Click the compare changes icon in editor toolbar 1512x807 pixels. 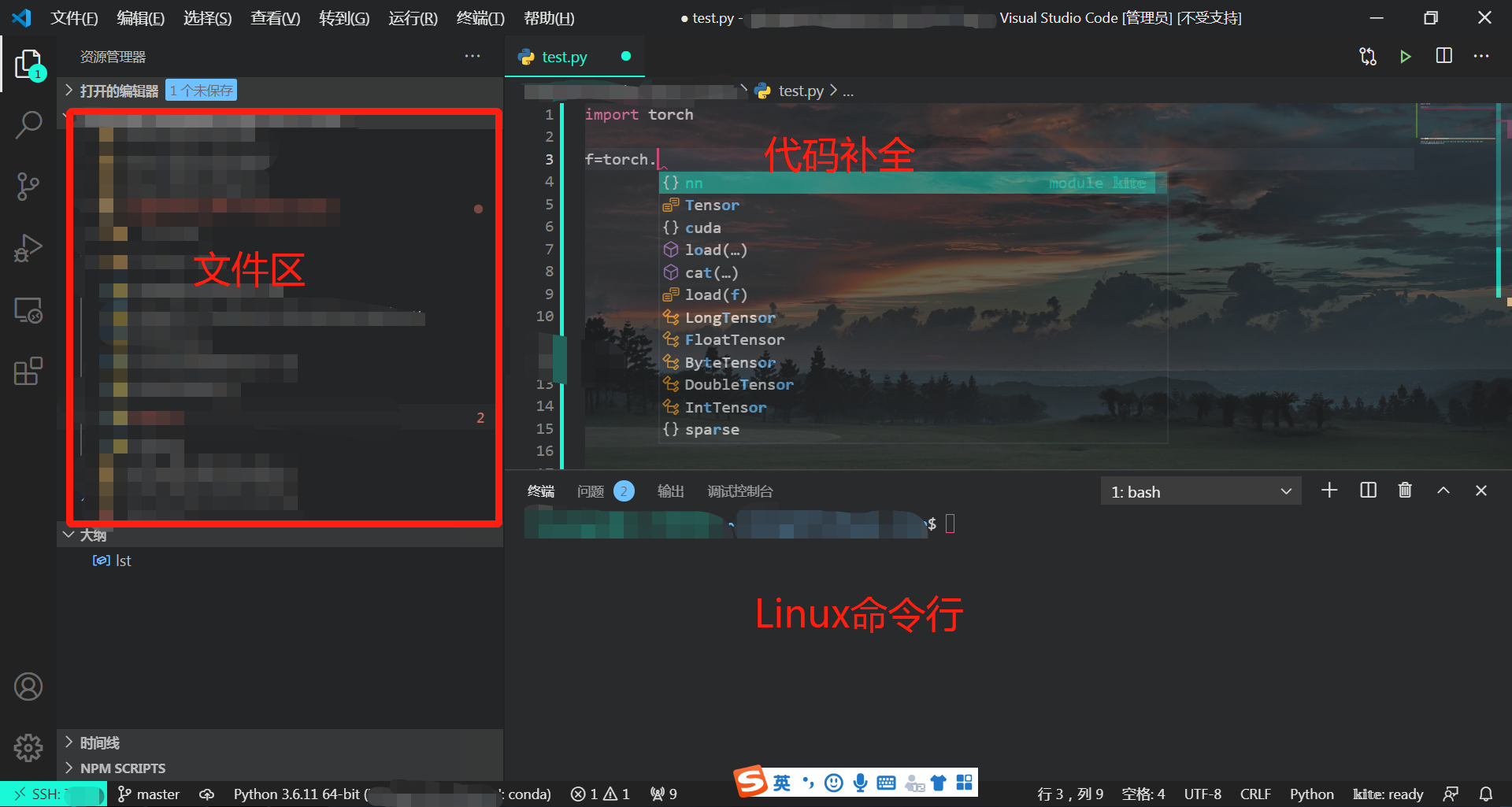(1368, 57)
